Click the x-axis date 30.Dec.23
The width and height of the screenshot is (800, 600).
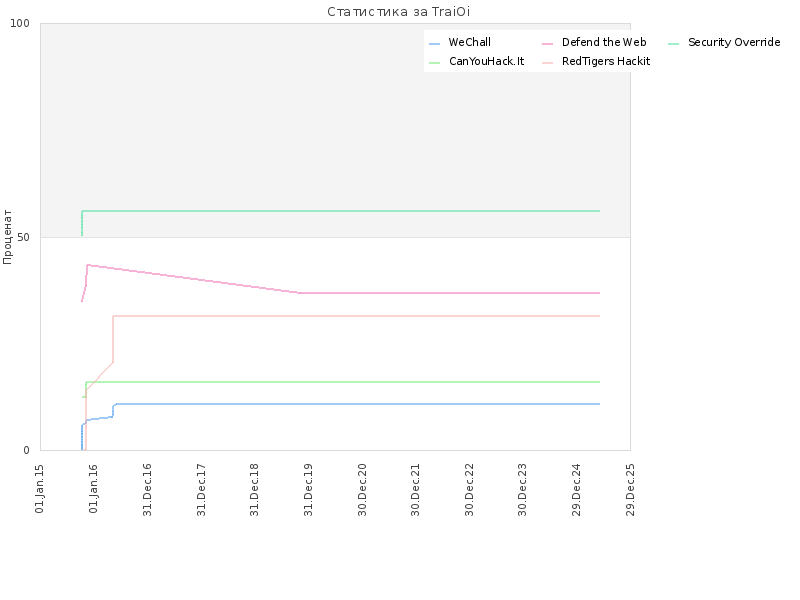coord(522,490)
